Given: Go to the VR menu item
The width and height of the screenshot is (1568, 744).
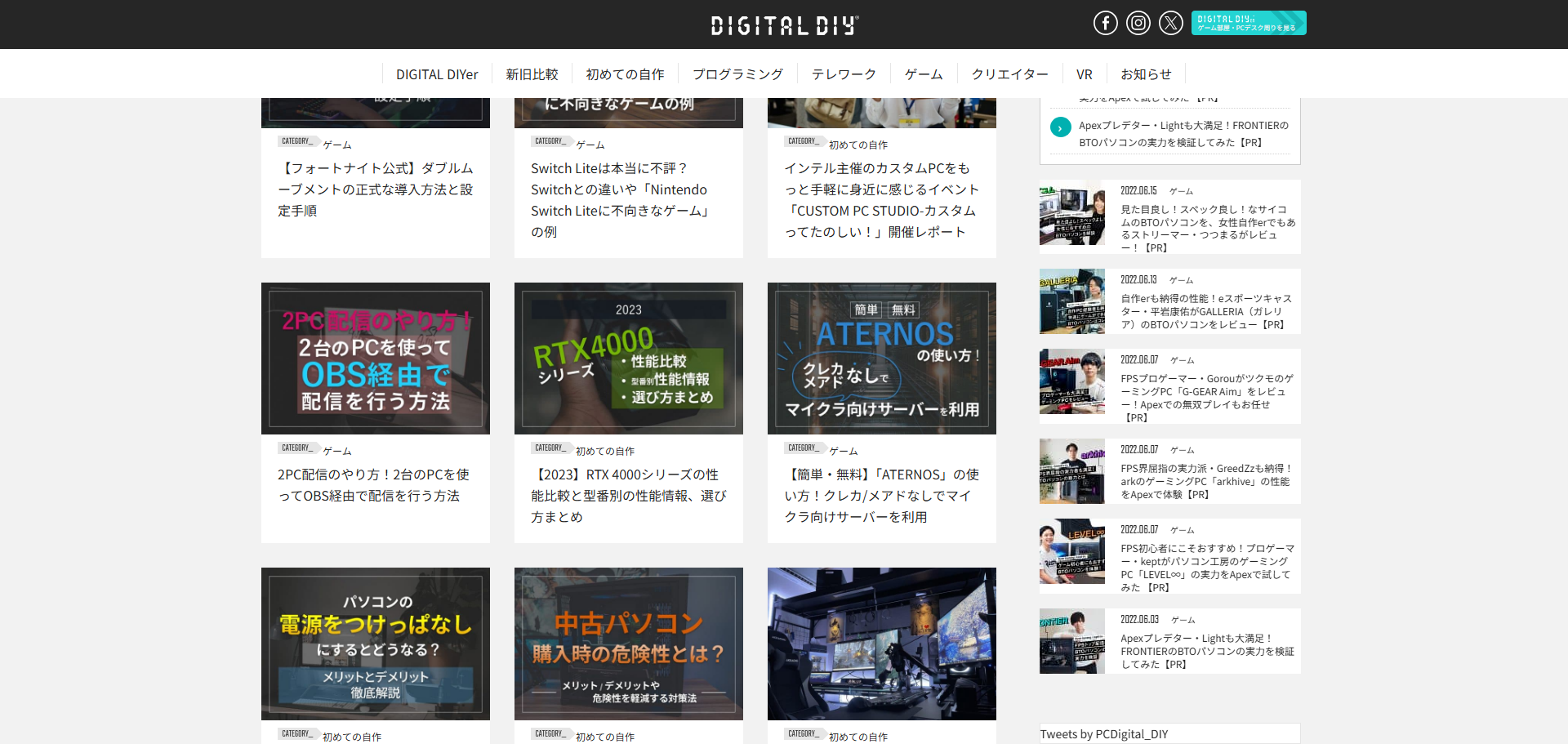Looking at the screenshot, I should pos(1084,74).
